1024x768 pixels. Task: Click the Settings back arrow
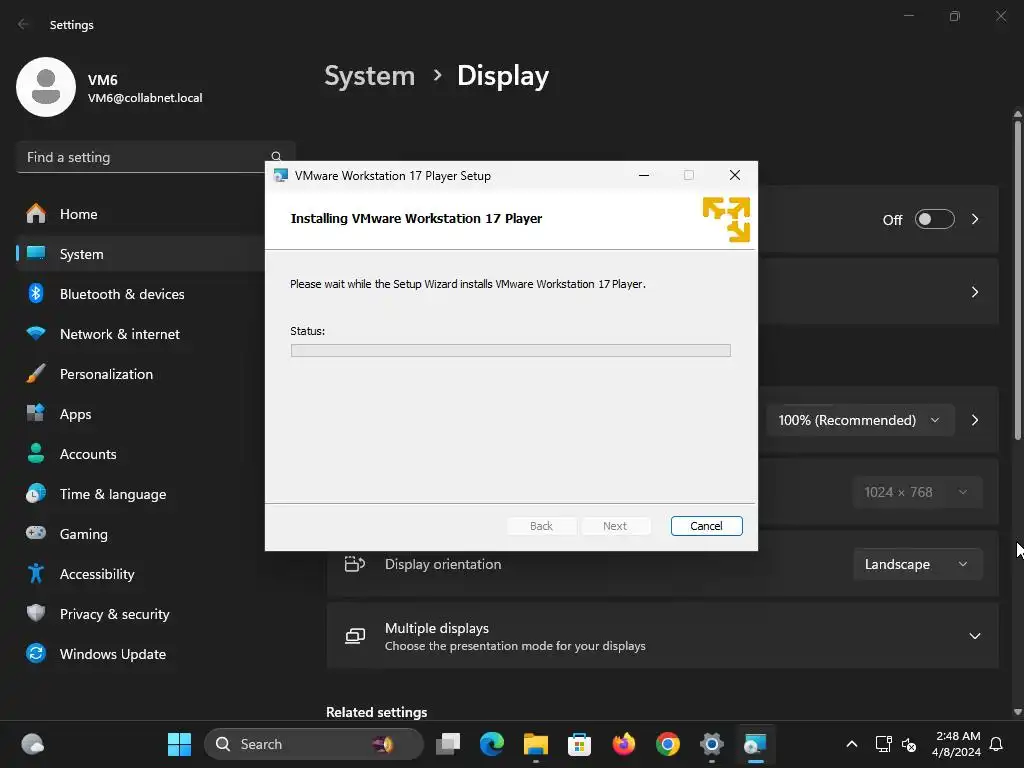tap(23, 24)
